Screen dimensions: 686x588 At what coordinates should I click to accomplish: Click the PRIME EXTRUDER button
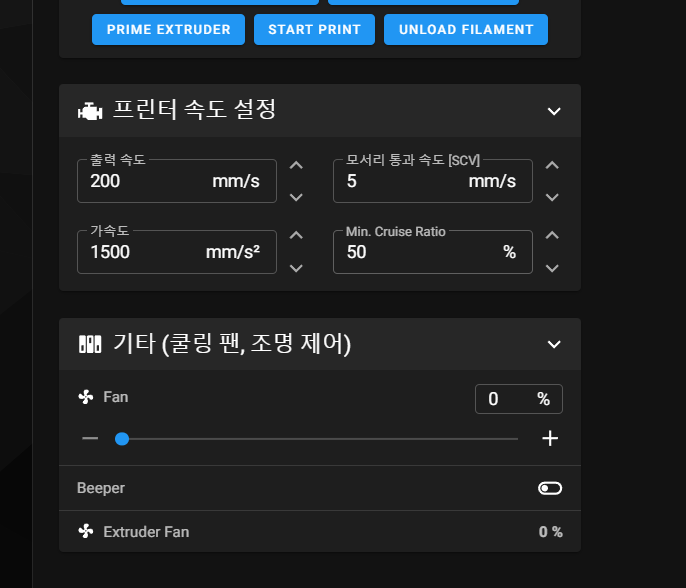pos(168,30)
